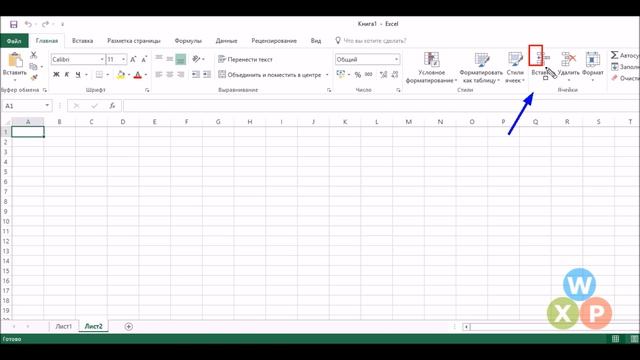The width and height of the screenshot is (640, 360).
Task: Center text horizontally
Action: (170, 75)
